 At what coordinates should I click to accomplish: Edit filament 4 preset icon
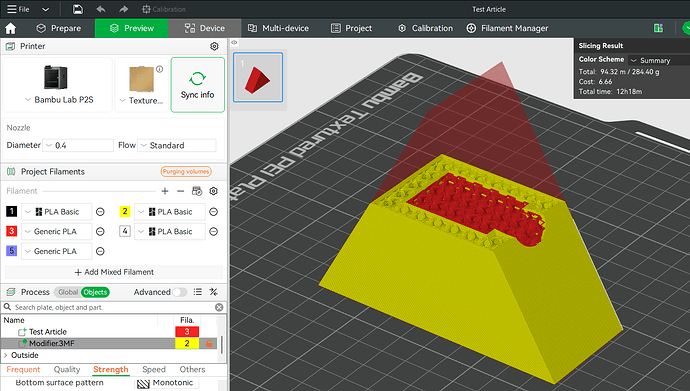point(213,231)
